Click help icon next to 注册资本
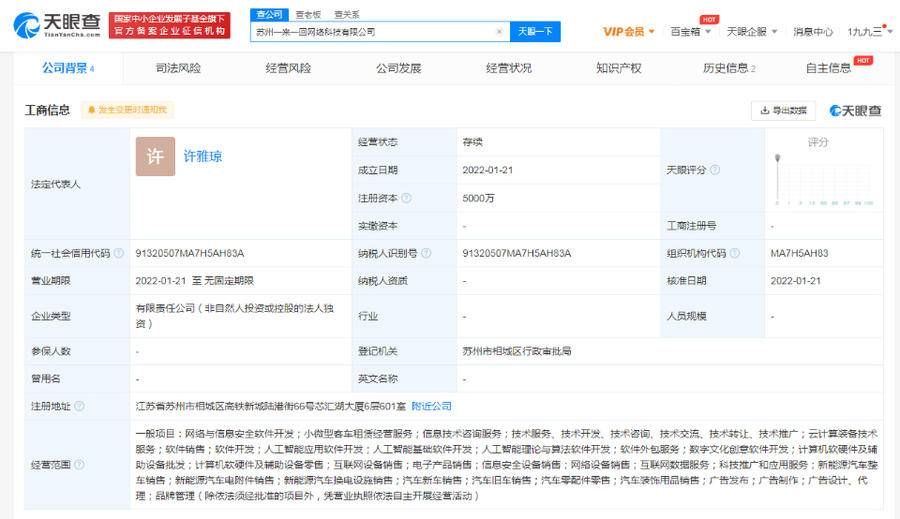The width and height of the screenshot is (900, 519). pyautogui.click(x=406, y=197)
